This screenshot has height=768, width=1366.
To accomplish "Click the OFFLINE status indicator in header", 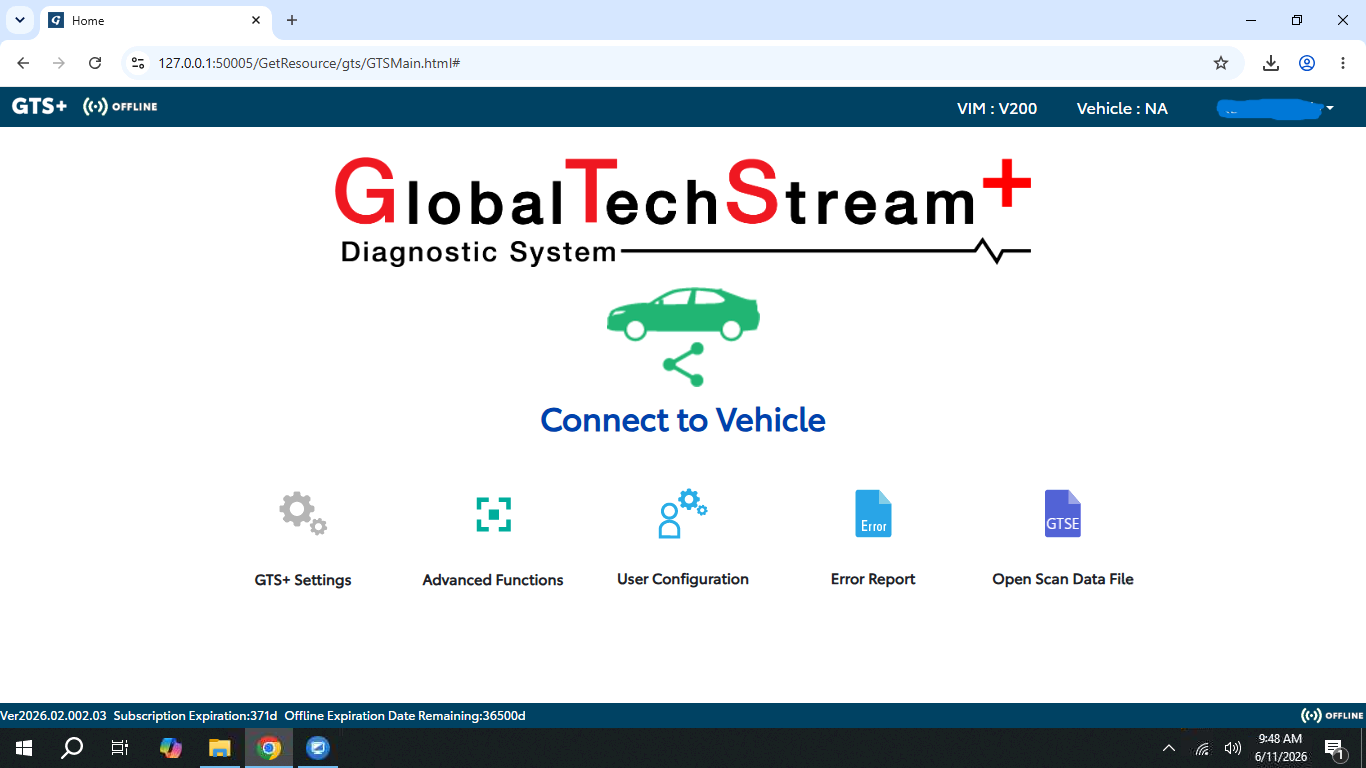I will coord(120,107).
